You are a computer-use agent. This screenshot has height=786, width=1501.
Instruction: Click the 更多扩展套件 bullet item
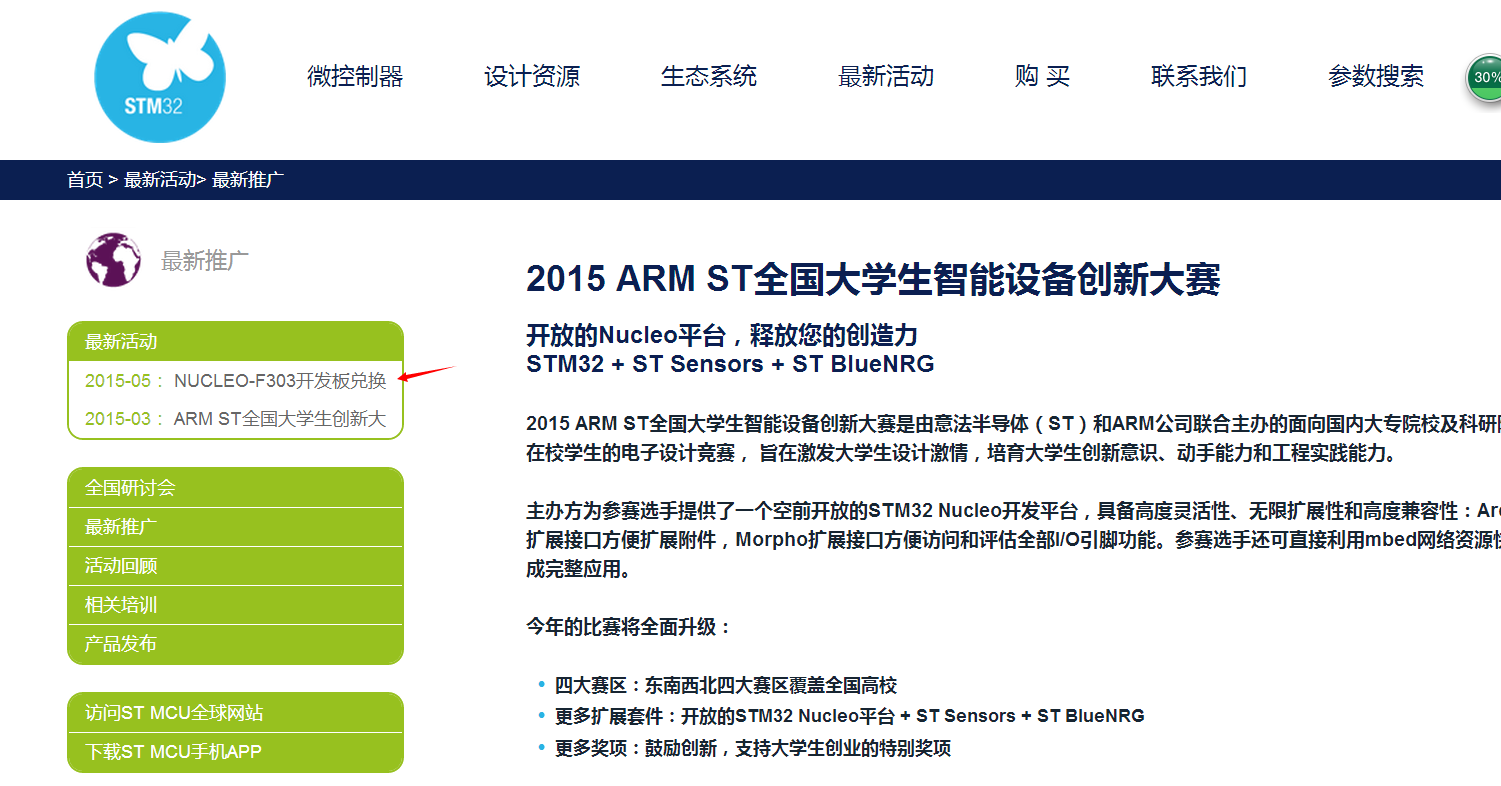tap(850, 716)
